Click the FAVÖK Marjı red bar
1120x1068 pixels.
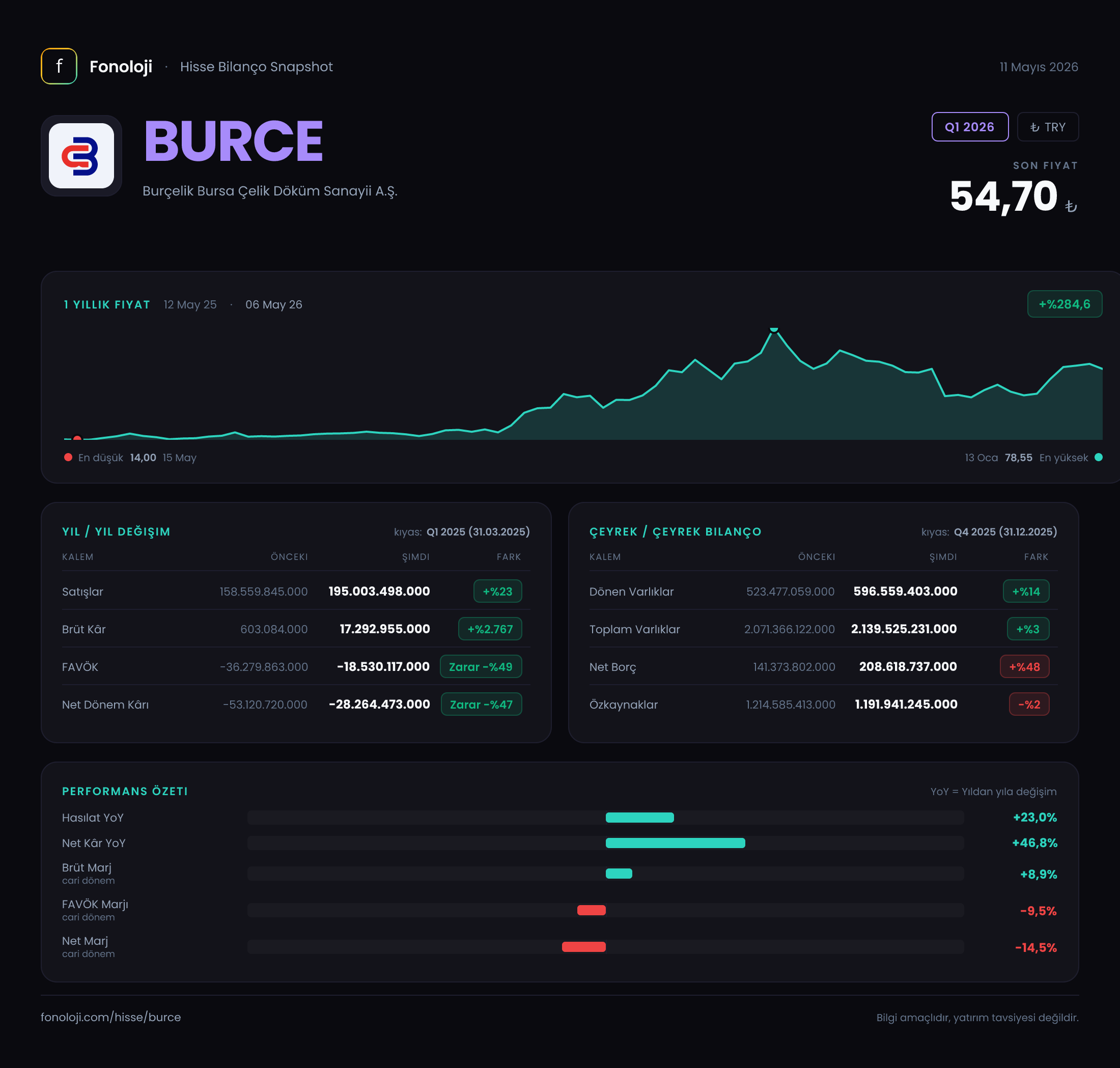[591, 910]
